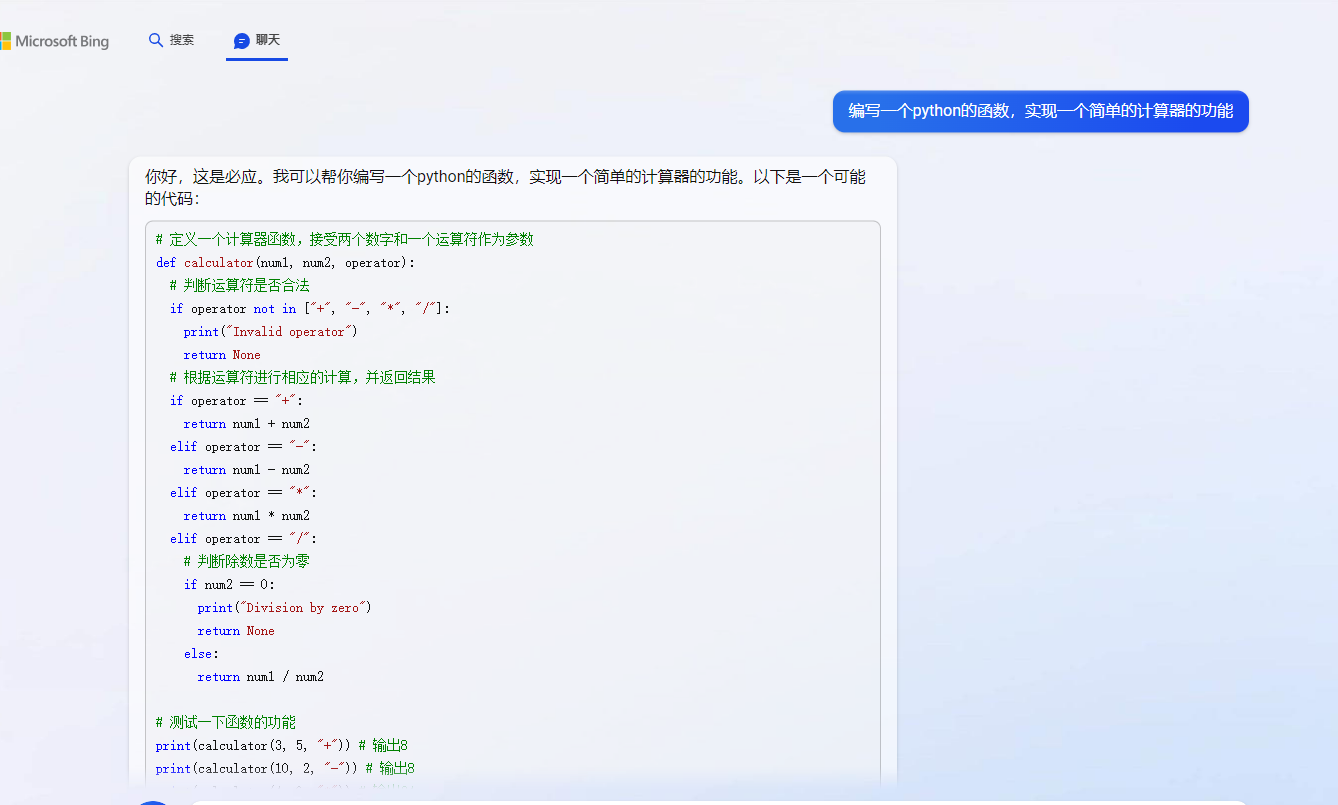The width and height of the screenshot is (1338, 805).
Task: Click the comment 定义一个计算器函数 line
Action: (x=345, y=240)
